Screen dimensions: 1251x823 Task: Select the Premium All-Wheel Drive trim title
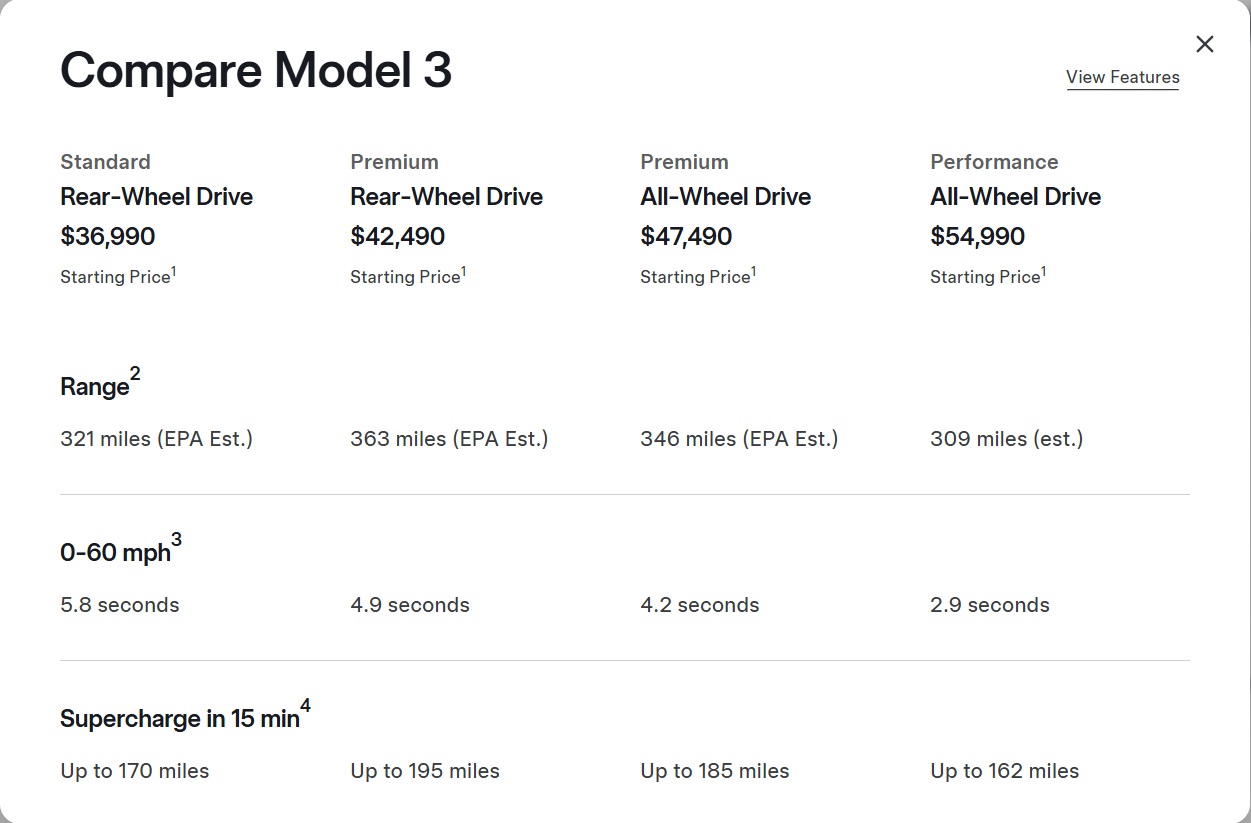tap(725, 196)
